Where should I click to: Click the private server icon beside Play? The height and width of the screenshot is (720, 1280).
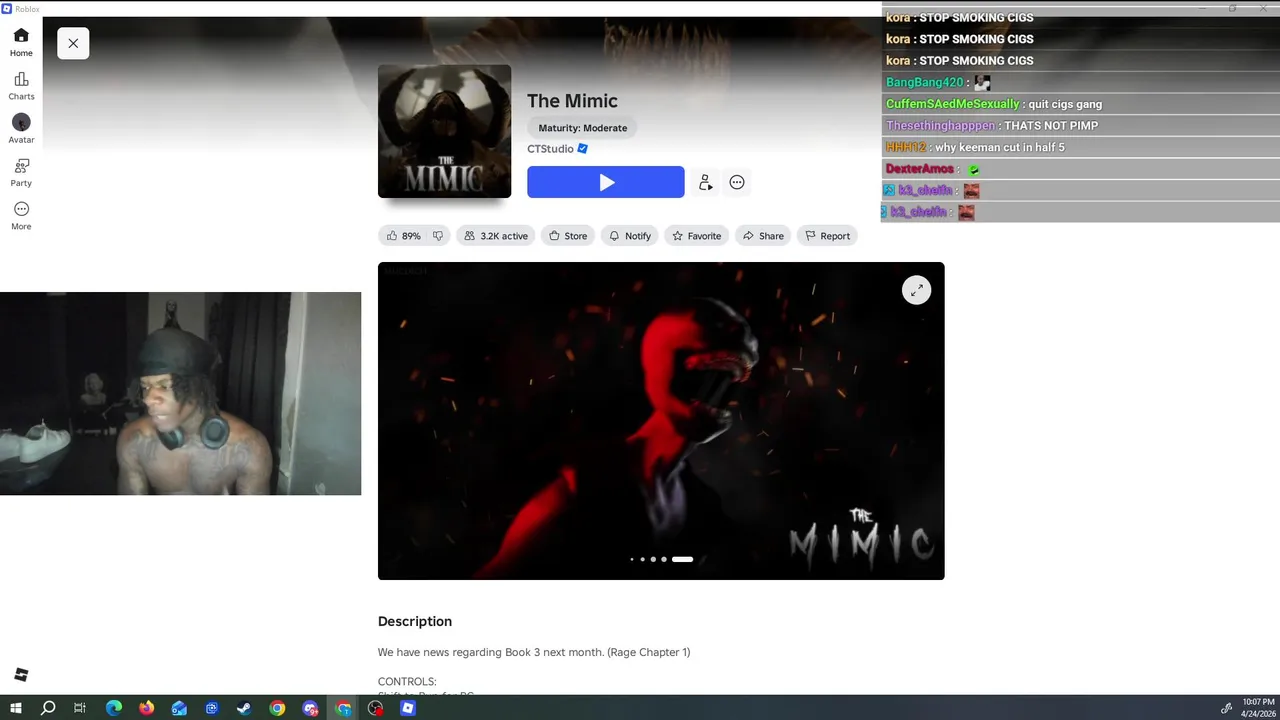705,182
